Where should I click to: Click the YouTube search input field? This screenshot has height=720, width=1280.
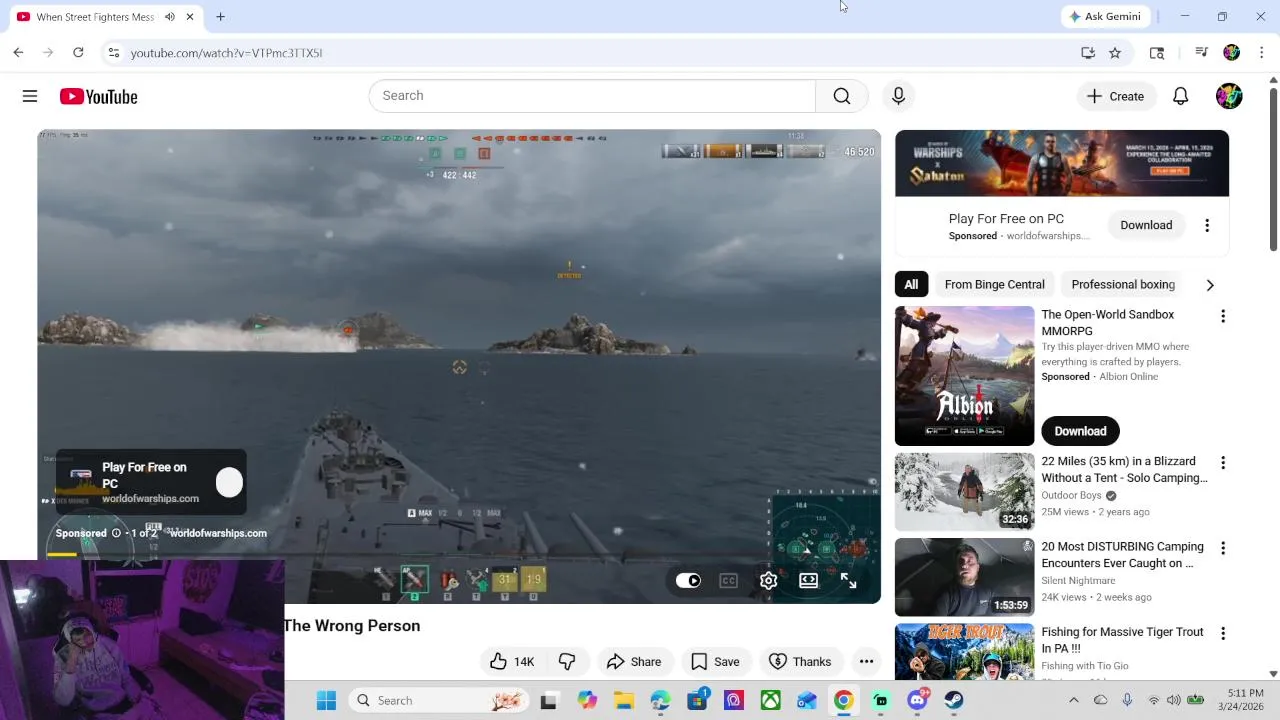[592, 96]
